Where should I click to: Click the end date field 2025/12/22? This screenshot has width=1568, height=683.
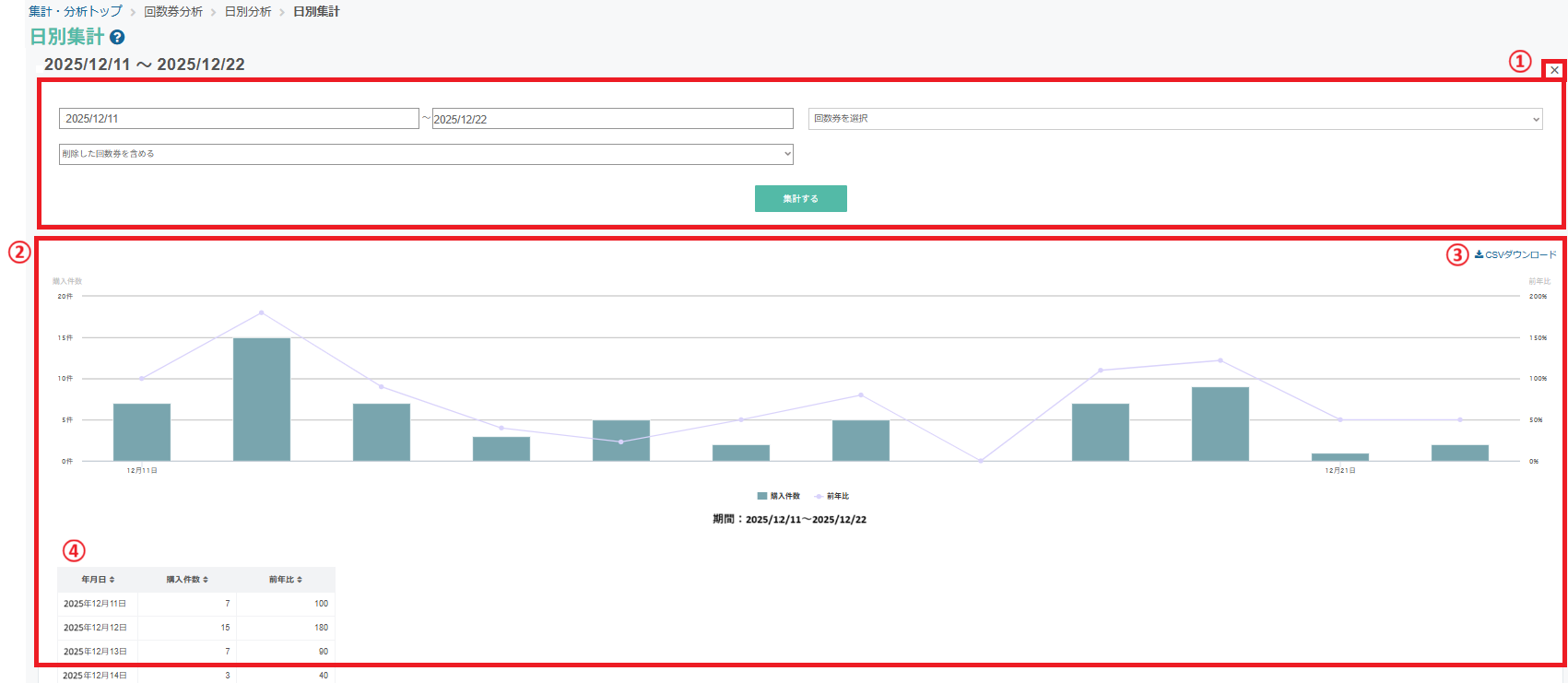click(x=612, y=119)
